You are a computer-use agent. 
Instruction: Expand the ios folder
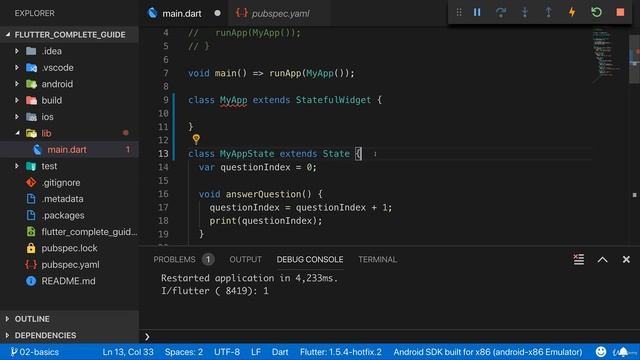click(x=17, y=117)
